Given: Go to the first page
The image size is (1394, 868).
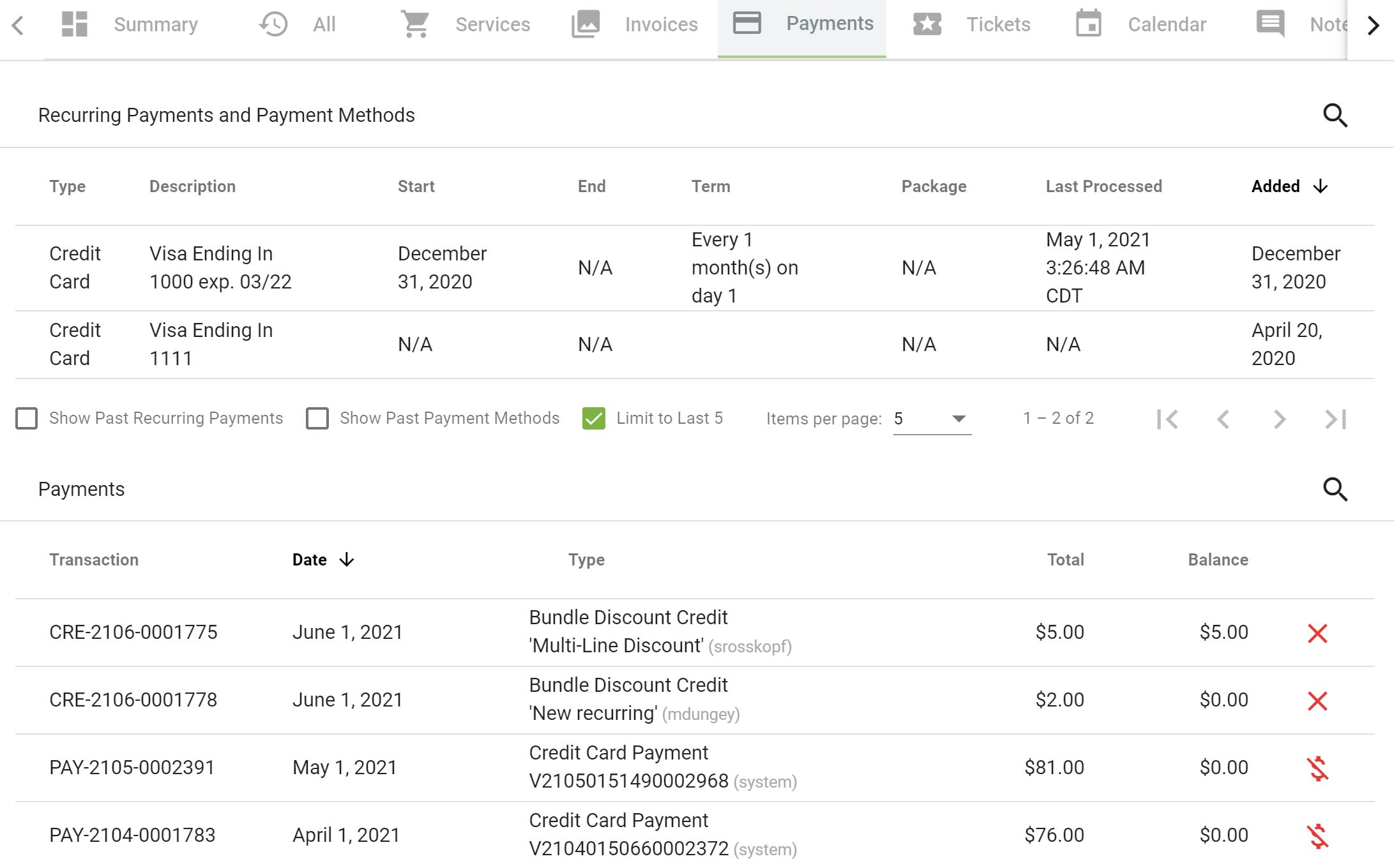Looking at the screenshot, I should click(1167, 419).
